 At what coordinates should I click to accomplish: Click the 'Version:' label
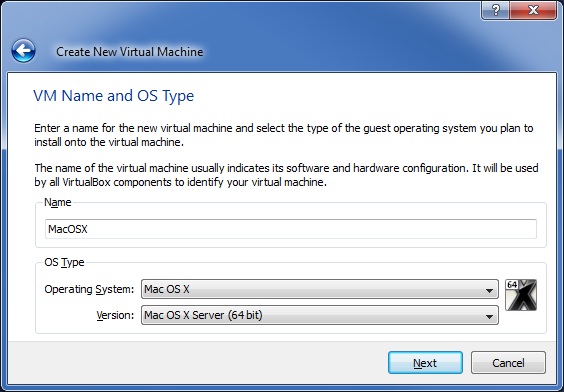pos(115,315)
